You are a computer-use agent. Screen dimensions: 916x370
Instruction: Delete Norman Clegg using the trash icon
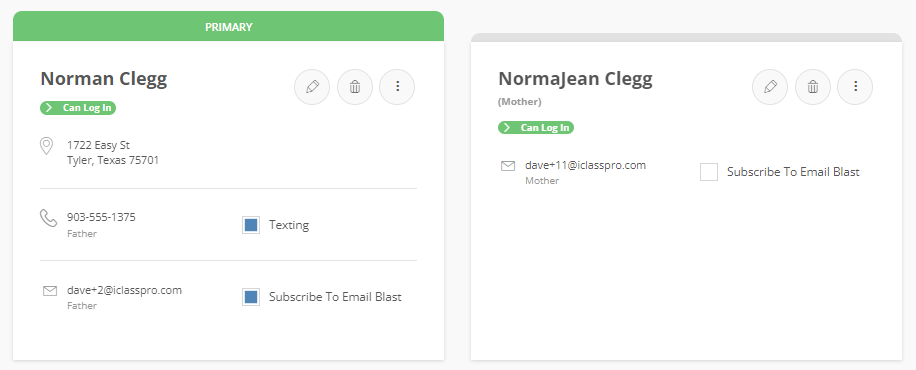click(x=355, y=87)
